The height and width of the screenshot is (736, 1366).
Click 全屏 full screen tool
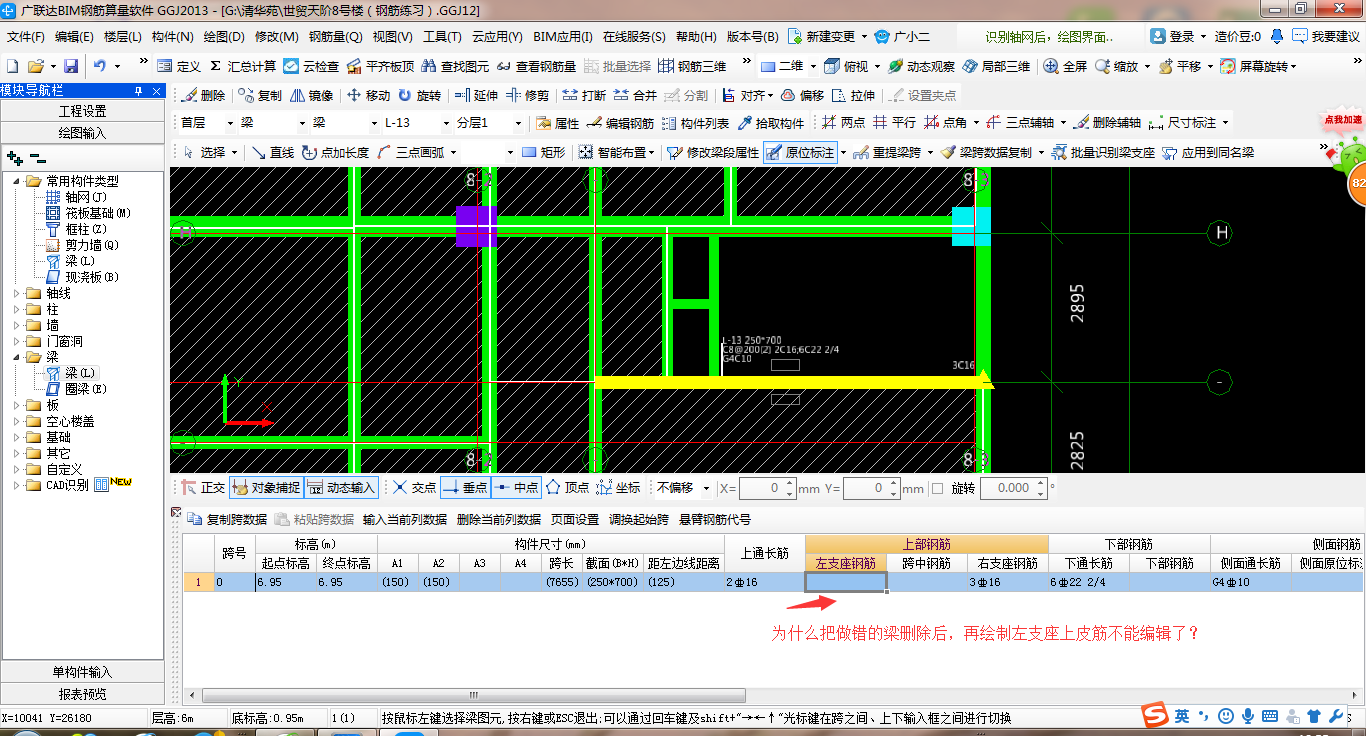click(x=1065, y=66)
